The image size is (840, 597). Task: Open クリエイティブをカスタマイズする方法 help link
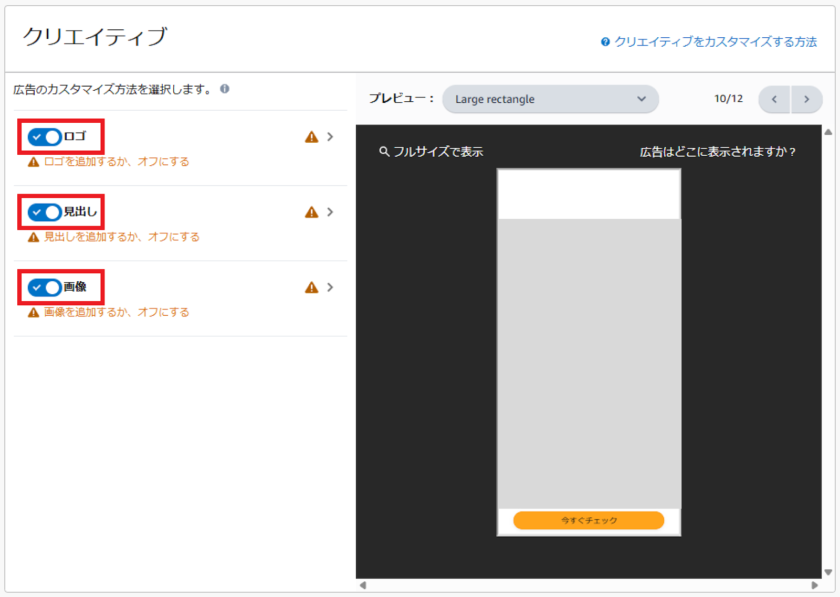[715, 42]
